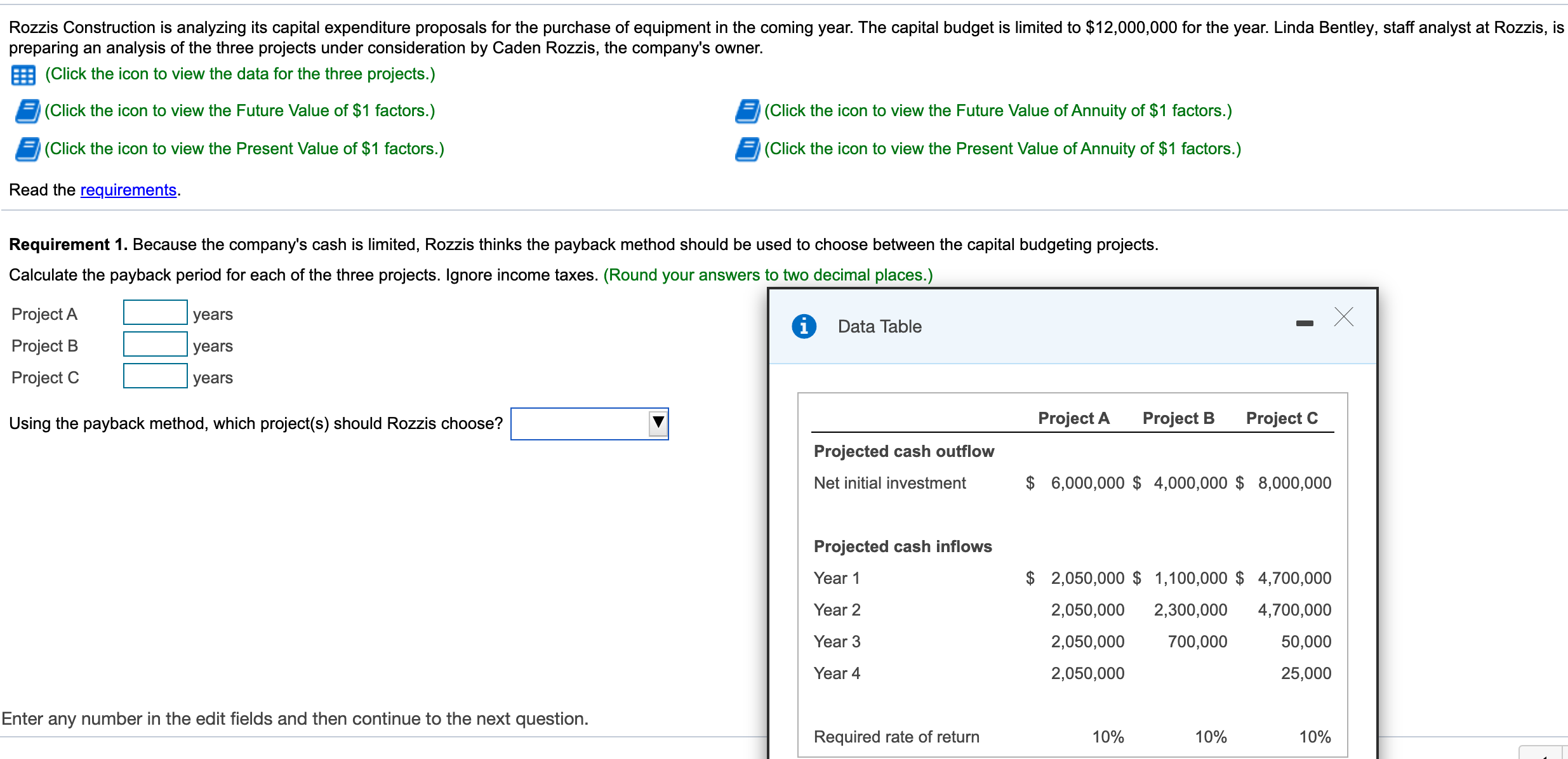Click the Data Table info icon
The image size is (1568, 759).
coord(804,326)
